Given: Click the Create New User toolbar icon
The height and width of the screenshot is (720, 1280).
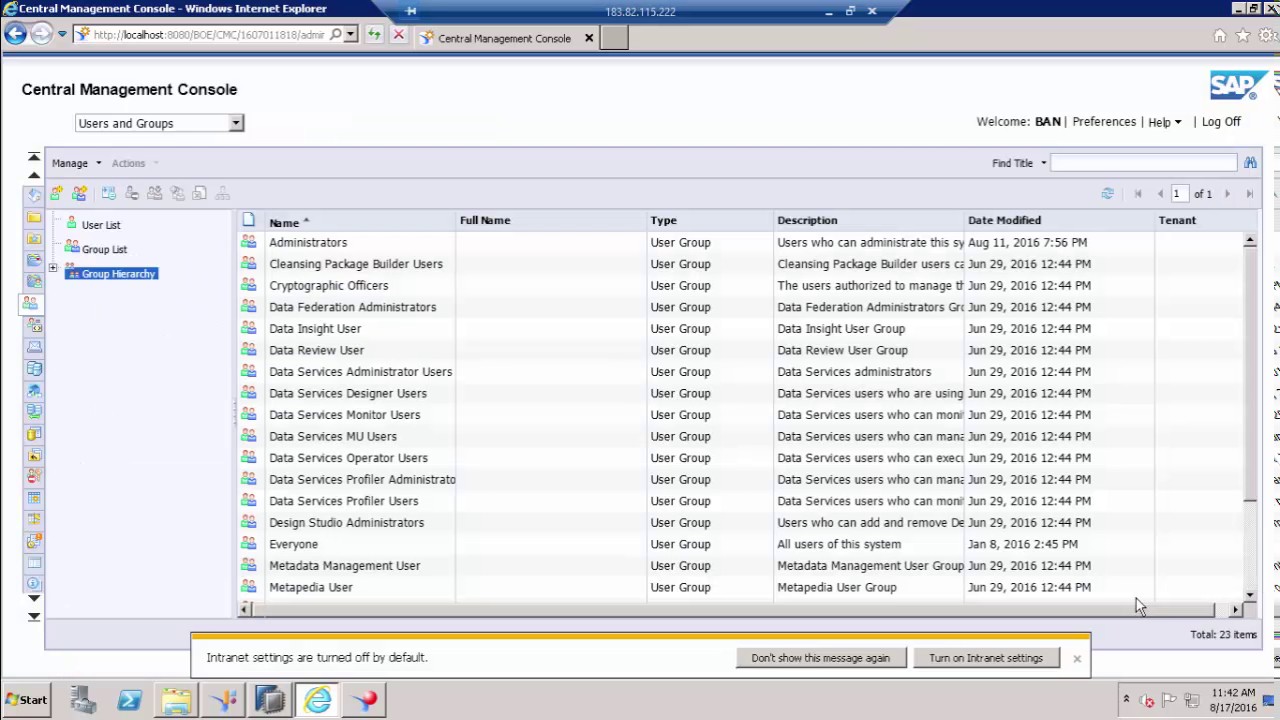Looking at the screenshot, I should tap(56, 193).
